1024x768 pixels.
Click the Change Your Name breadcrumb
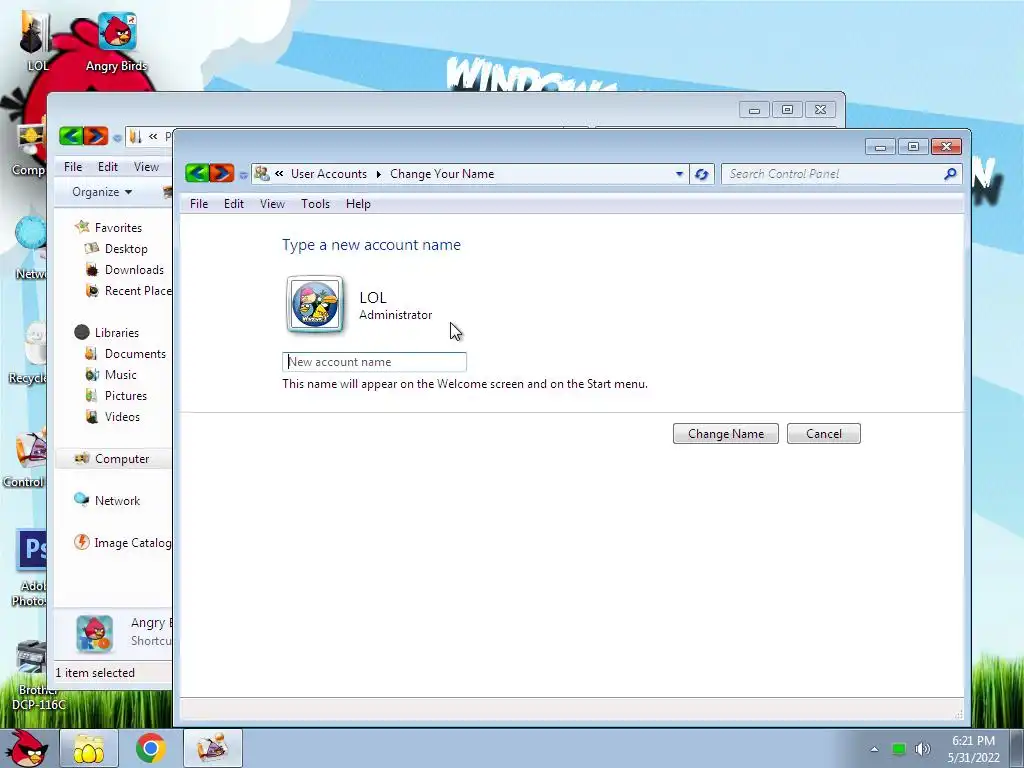442,174
